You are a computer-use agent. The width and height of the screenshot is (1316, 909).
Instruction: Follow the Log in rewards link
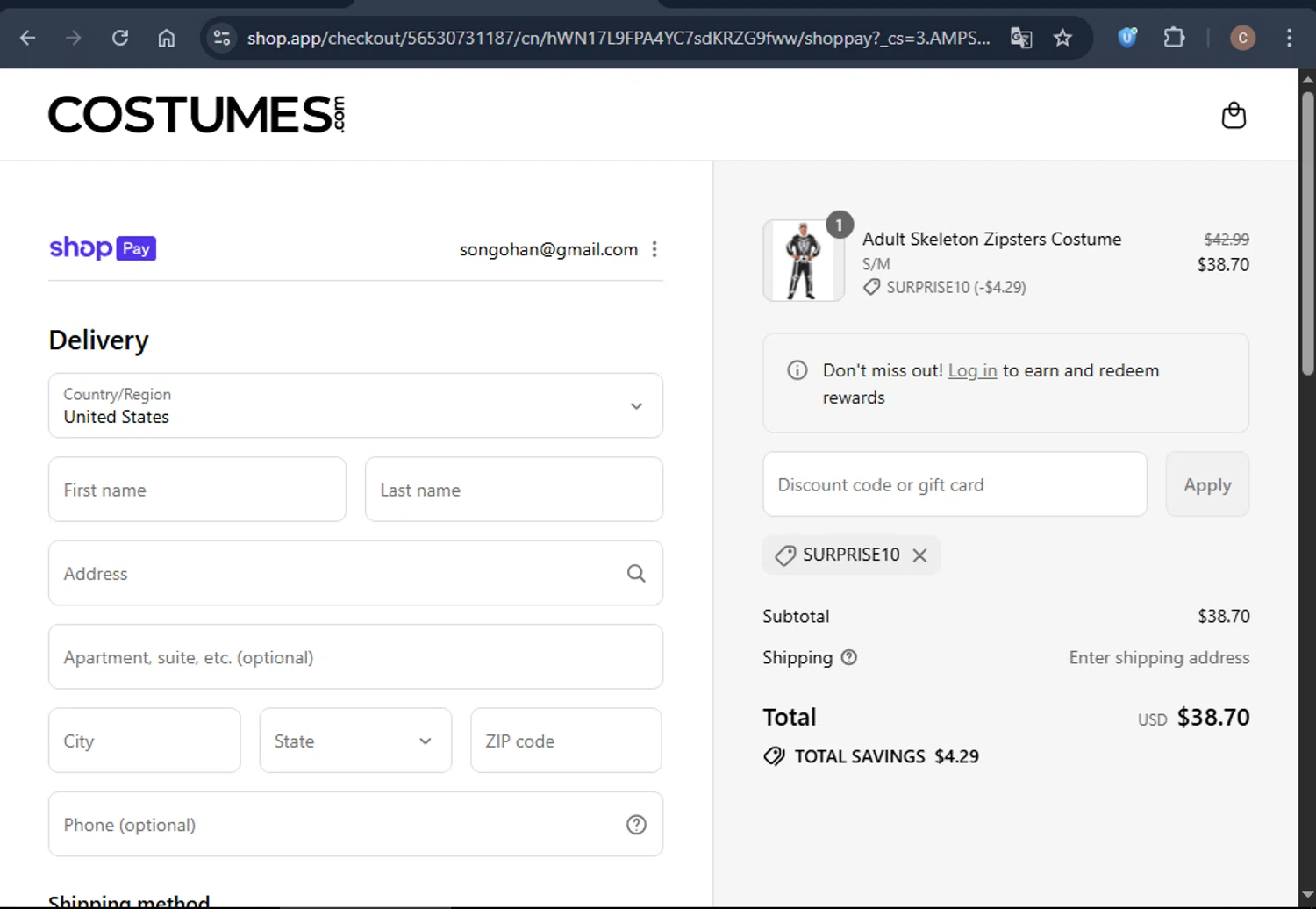(972, 370)
